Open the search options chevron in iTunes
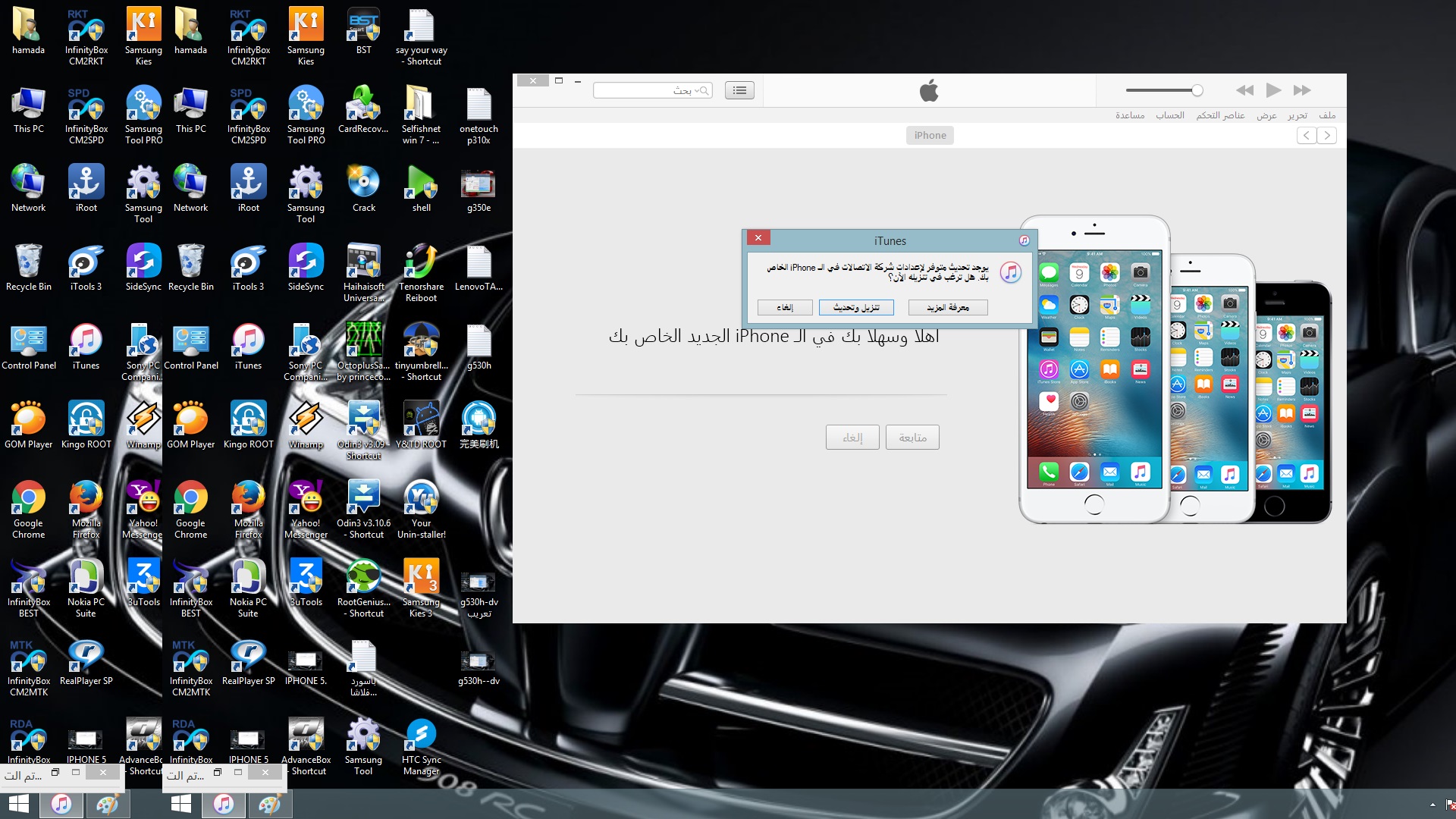 tap(698, 91)
